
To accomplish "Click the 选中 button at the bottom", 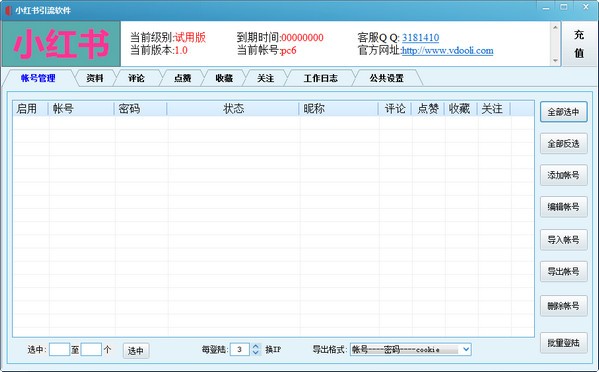I will point(136,350).
